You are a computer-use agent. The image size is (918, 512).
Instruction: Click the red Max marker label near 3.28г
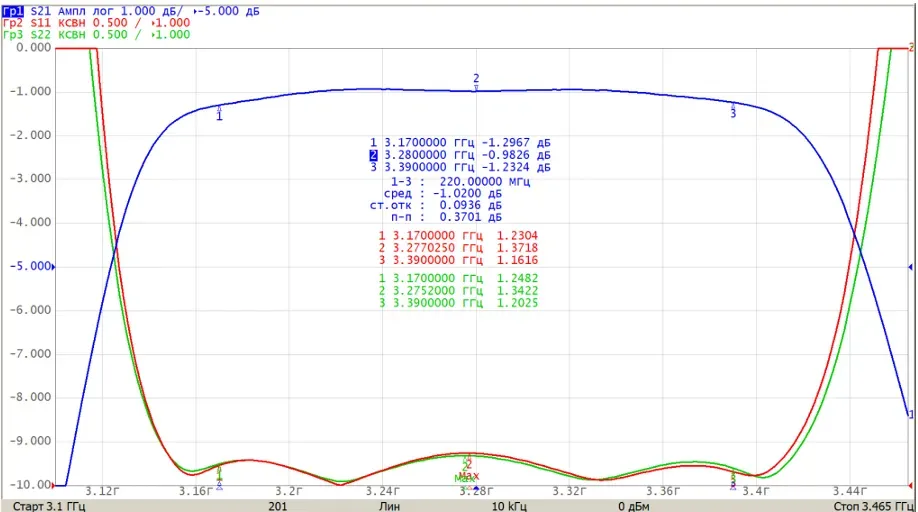[469, 476]
